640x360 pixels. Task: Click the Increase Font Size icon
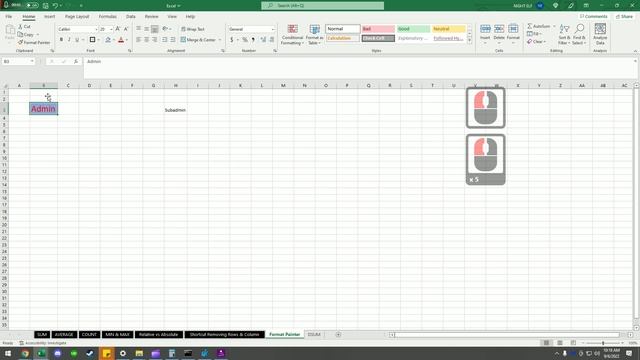118,29
